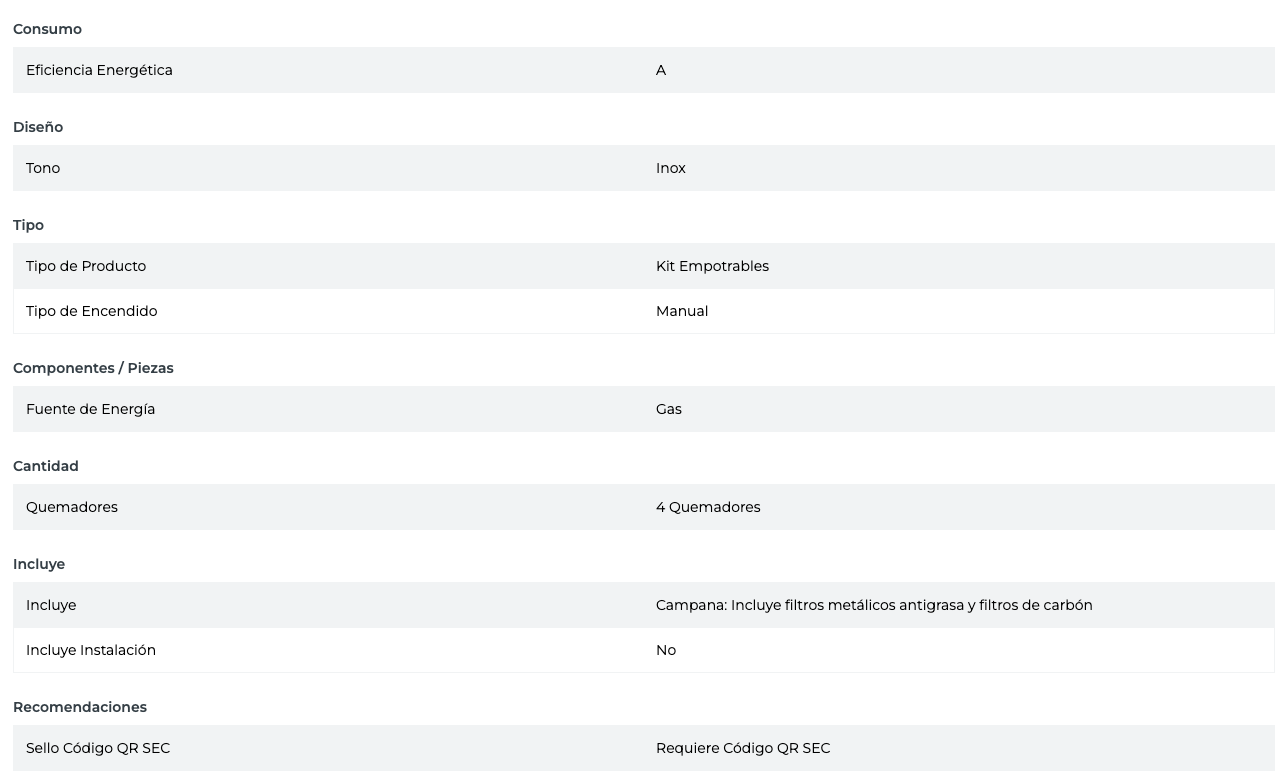Click the Consumo section heading
Screen dimensions: 1279x773
[47, 29]
